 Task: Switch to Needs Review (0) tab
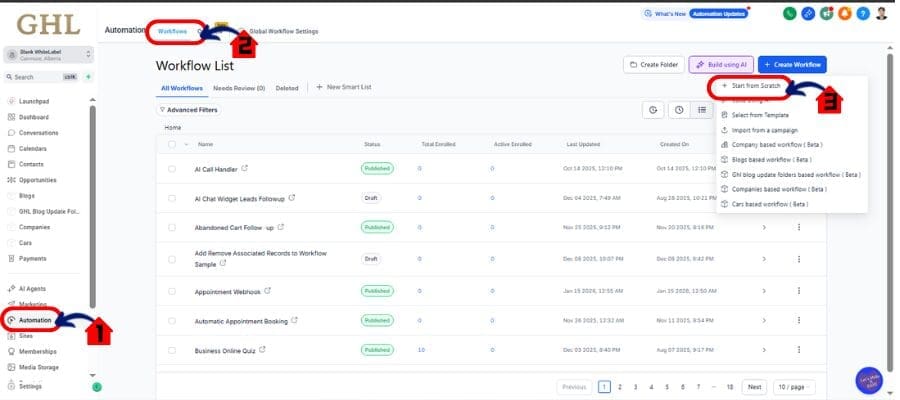click(239, 88)
